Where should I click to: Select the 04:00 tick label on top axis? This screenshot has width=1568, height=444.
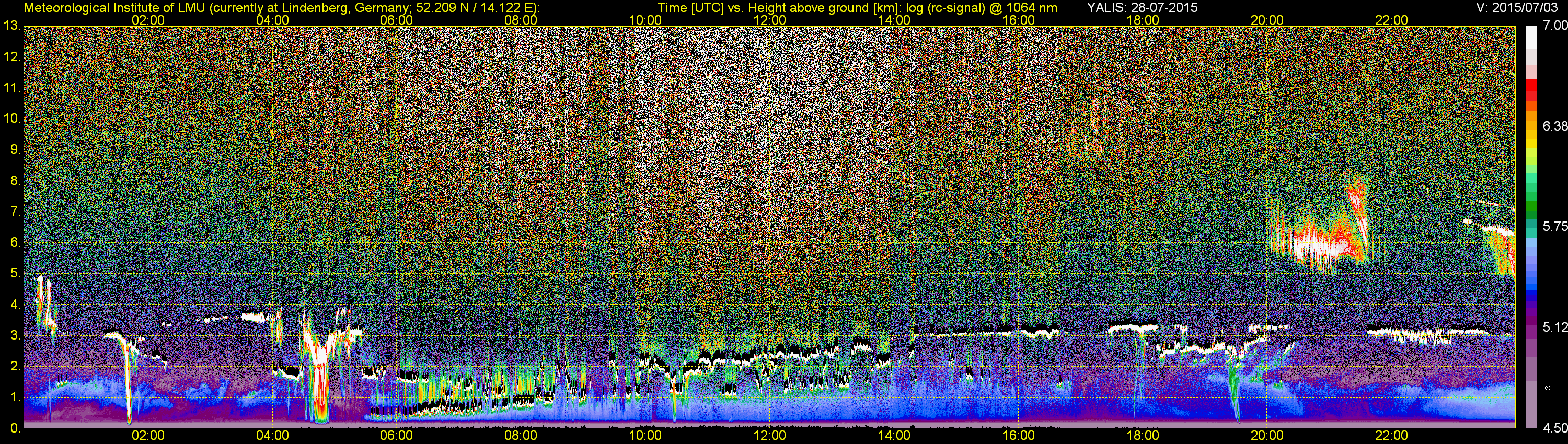272,20
